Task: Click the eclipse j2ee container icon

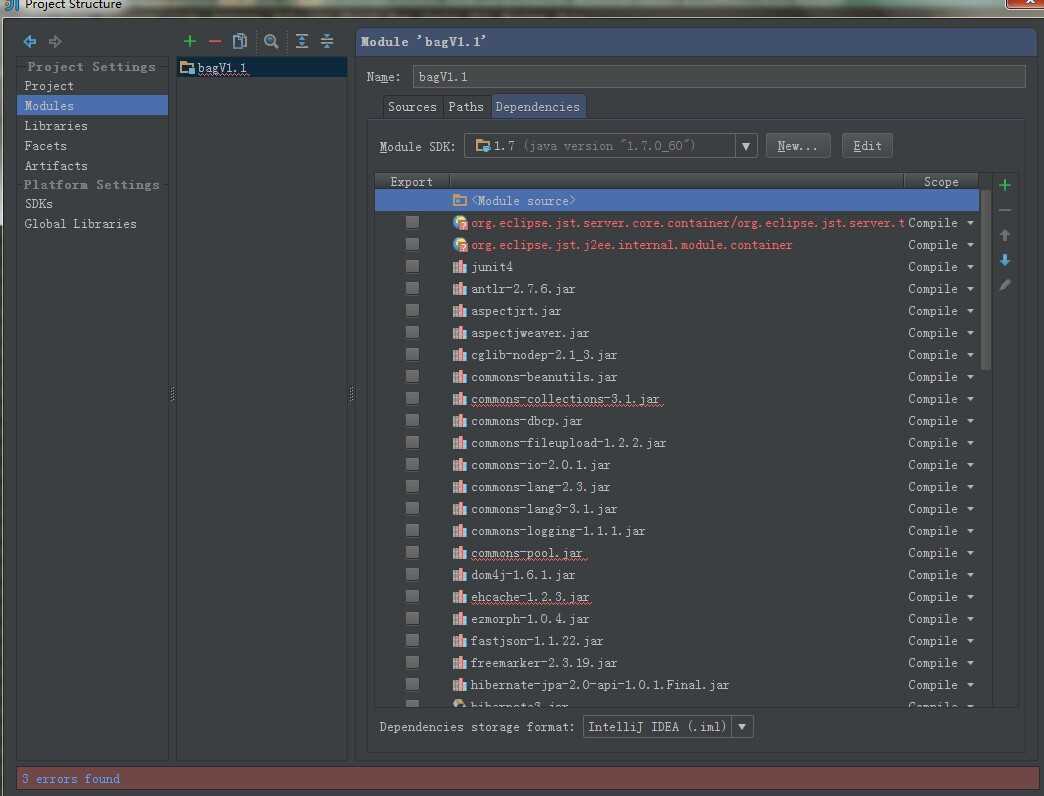Action: coord(459,245)
